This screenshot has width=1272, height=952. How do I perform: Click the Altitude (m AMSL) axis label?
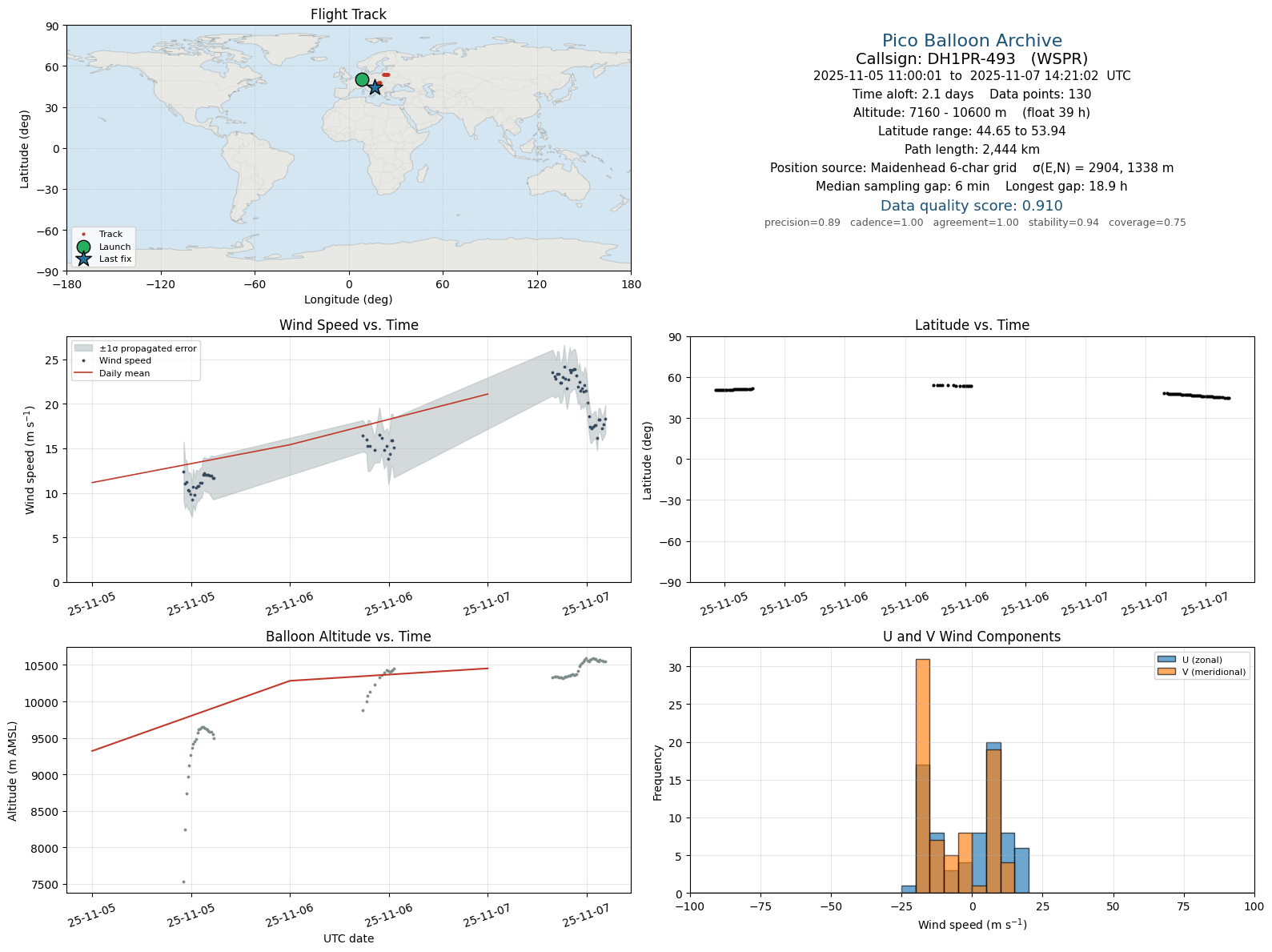click(x=13, y=770)
